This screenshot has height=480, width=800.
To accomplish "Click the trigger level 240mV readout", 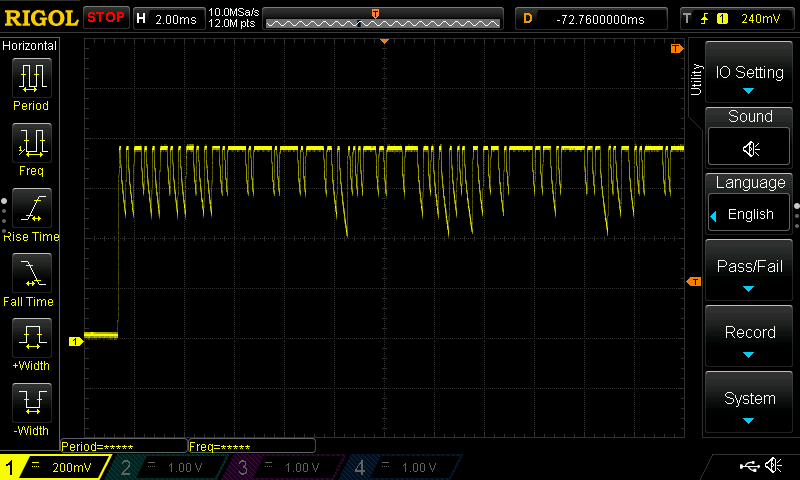I will click(x=760, y=19).
